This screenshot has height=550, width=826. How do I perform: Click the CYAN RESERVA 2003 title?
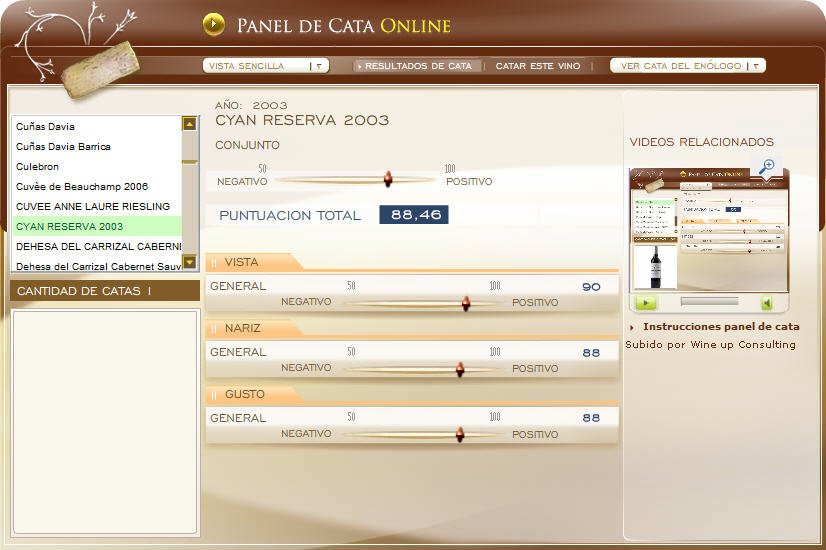[302, 120]
